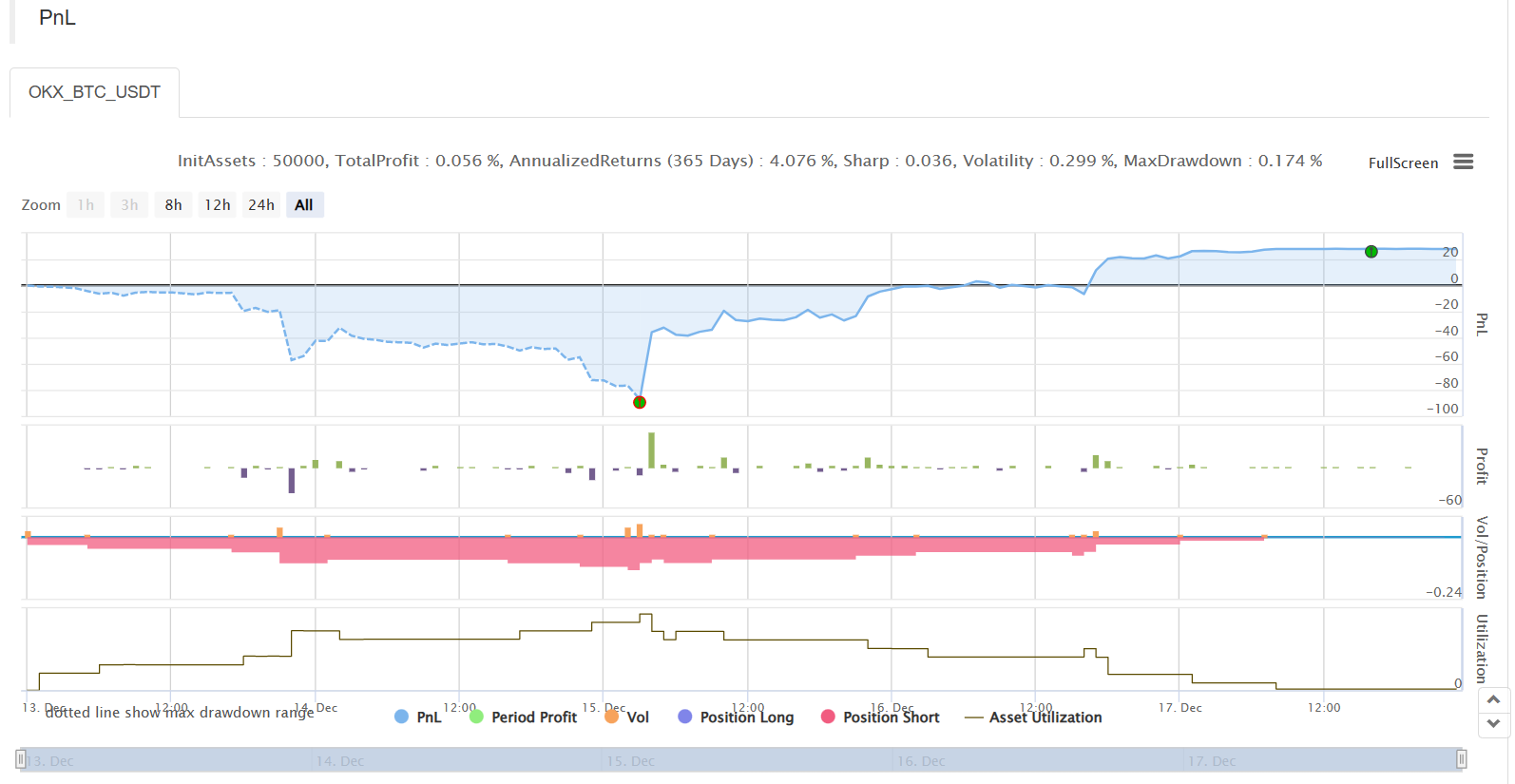
Task: Click the -100 PnL axis label
Action: [1442, 409]
